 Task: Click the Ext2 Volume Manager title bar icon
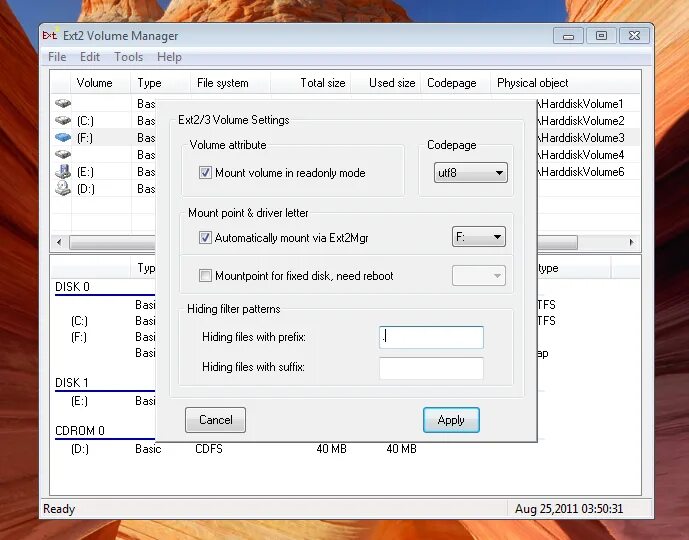point(50,35)
